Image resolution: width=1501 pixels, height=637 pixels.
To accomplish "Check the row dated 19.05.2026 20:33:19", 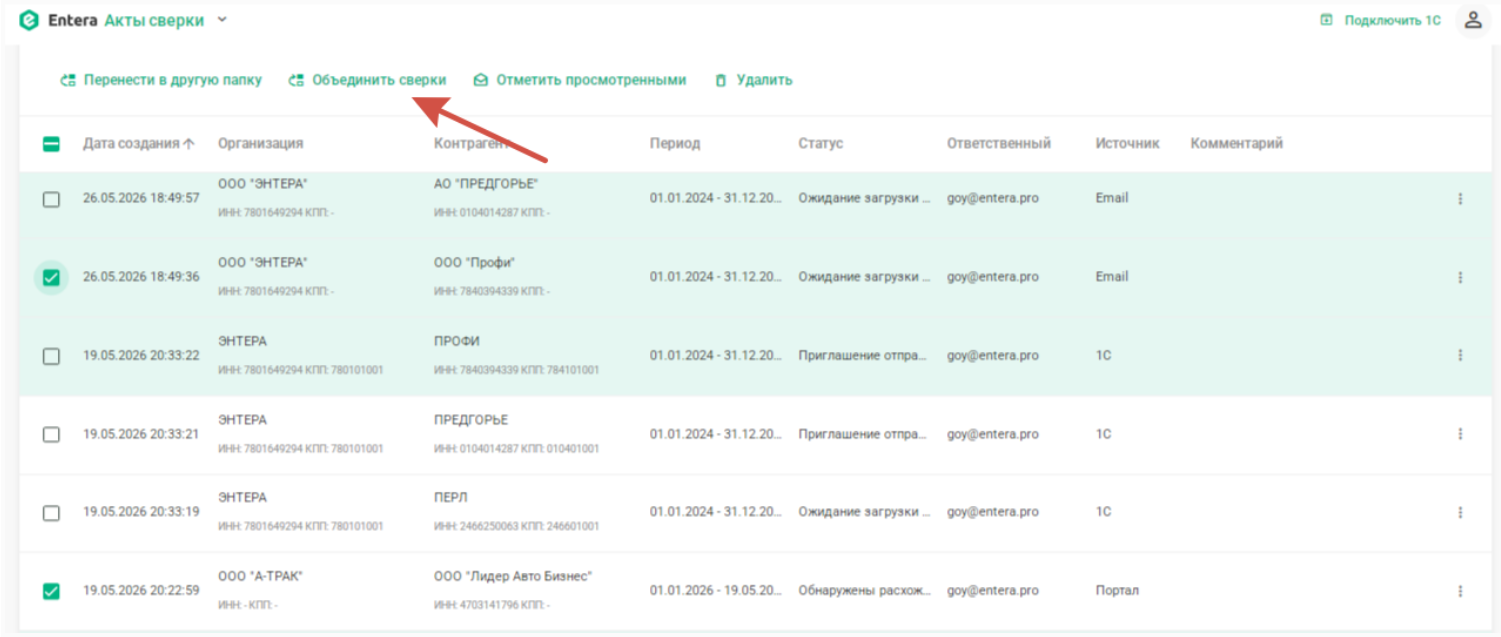I will (x=51, y=513).
